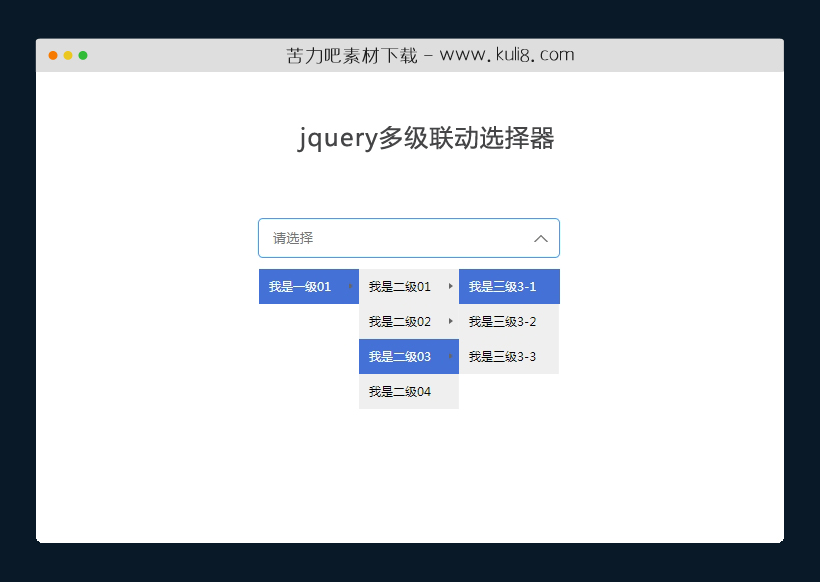820x582 pixels.
Task: Collapse the 请选择 dropdown via its chevron
Action: click(540, 238)
